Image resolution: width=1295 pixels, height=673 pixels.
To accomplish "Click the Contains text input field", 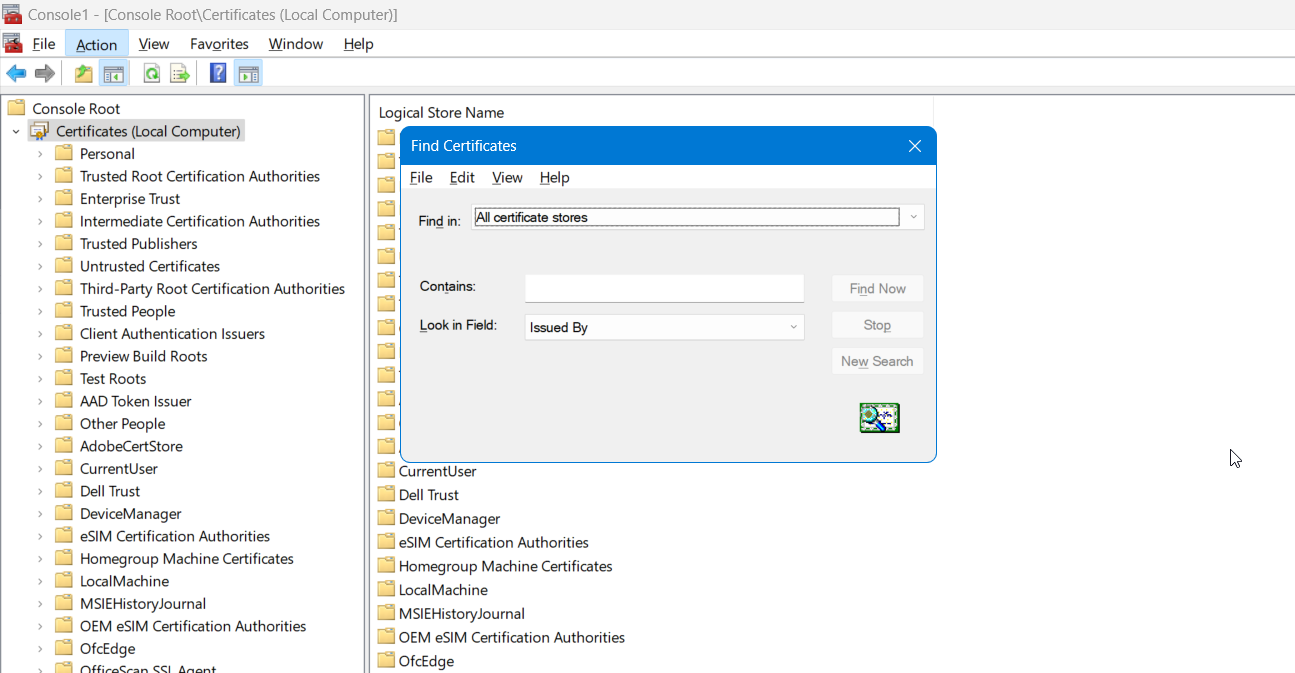I will (x=664, y=288).
